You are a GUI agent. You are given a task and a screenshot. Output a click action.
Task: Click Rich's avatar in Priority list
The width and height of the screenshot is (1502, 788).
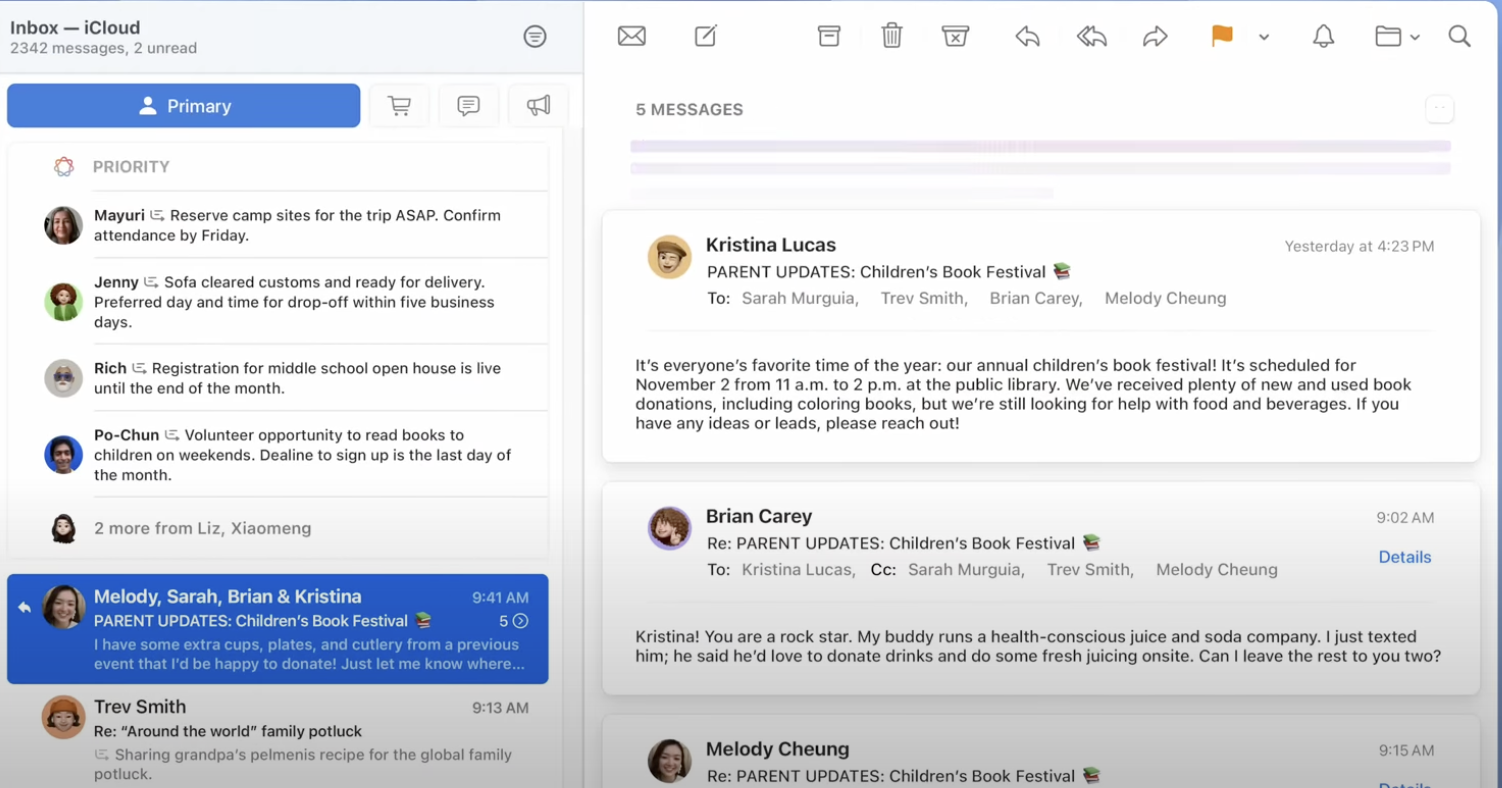click(x=64, y=378)
